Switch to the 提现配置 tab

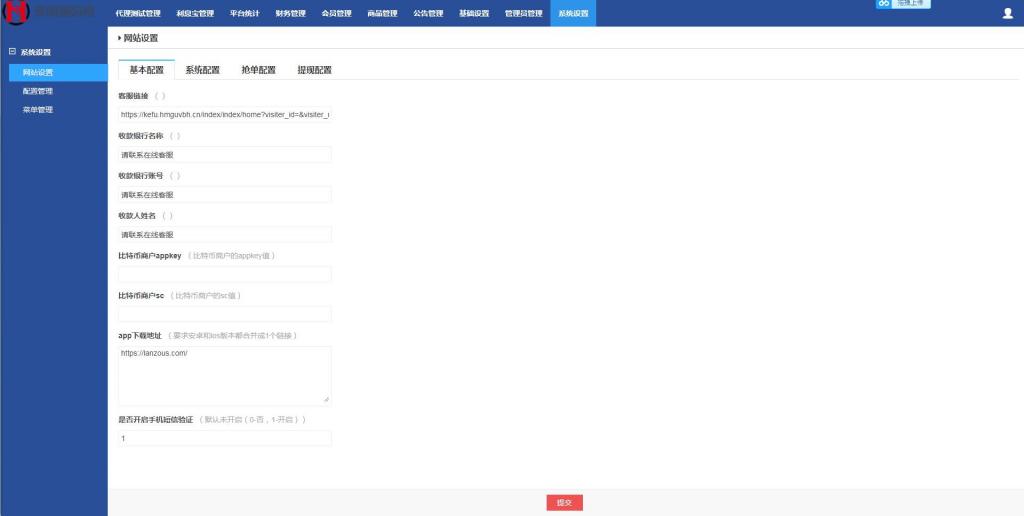(x=314, y=70)
